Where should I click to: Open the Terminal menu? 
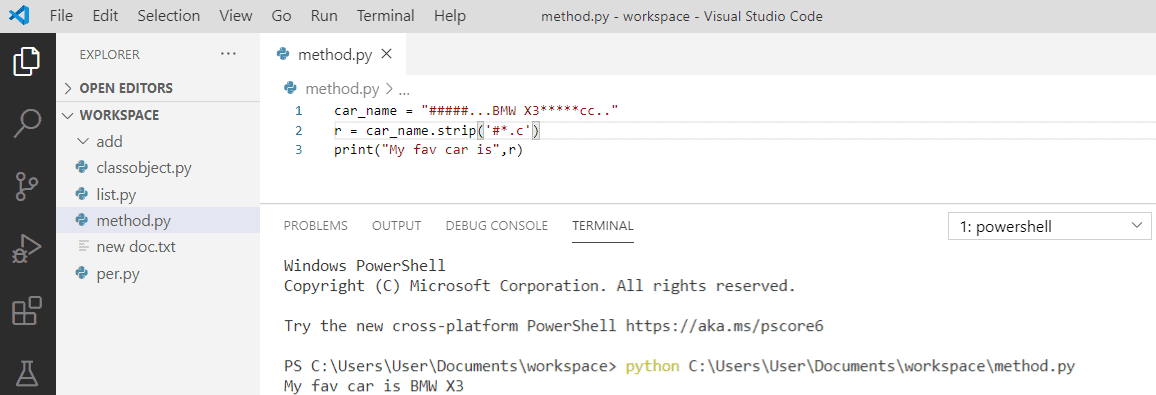(386, 15)
